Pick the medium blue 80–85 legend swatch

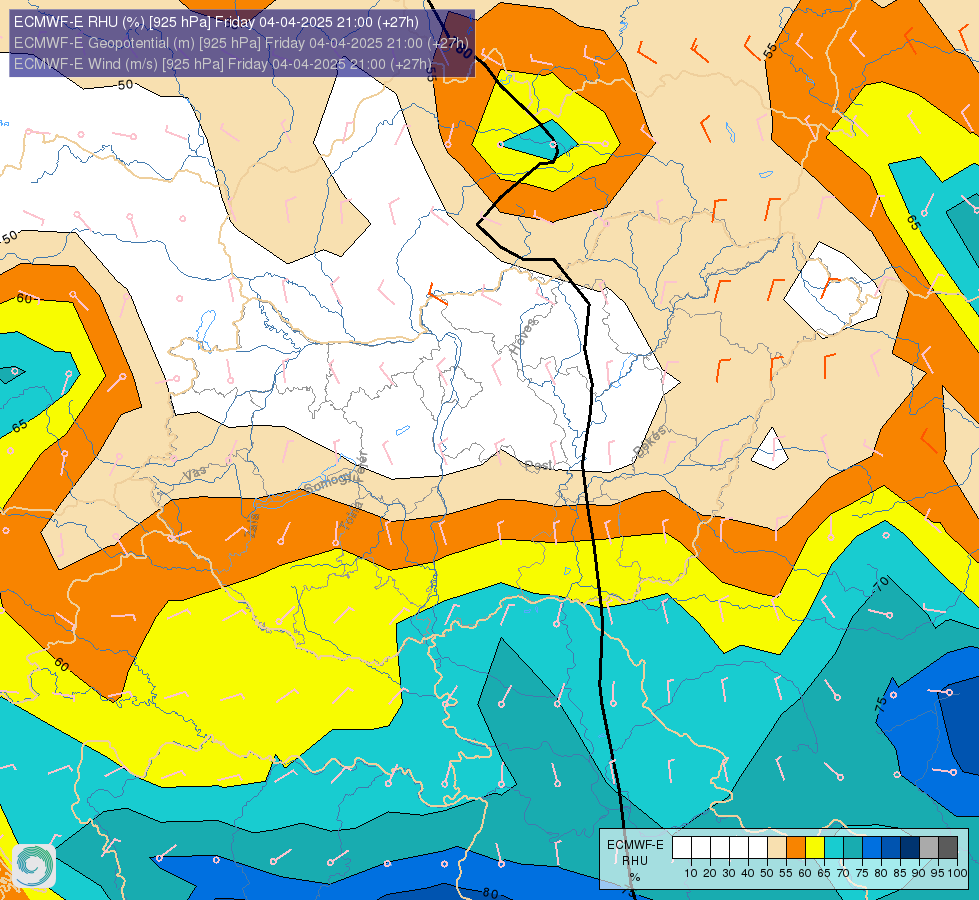(891, 848)
